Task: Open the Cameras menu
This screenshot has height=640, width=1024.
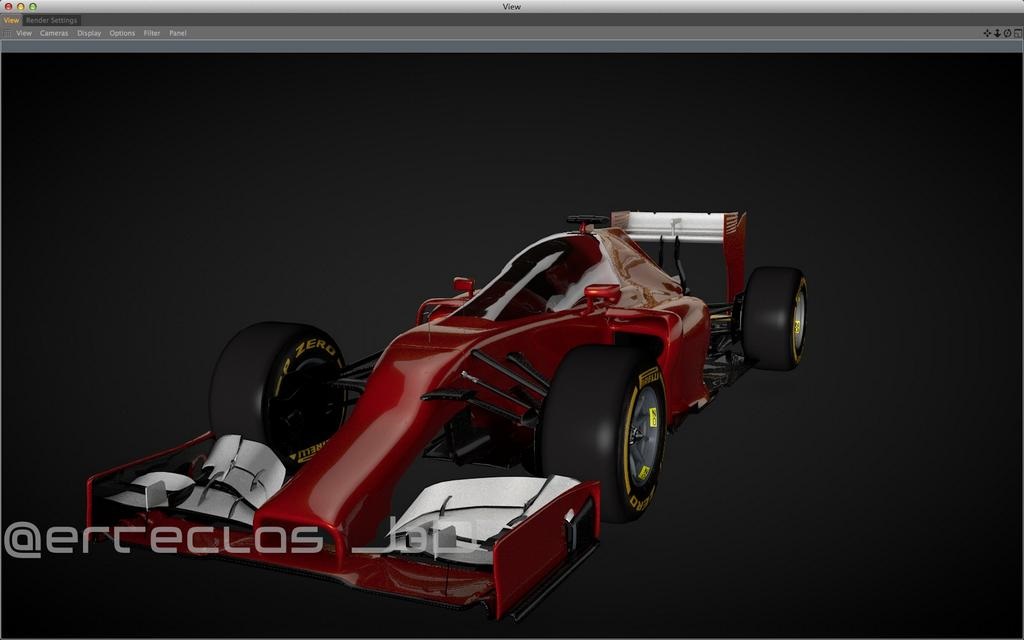Action: (54, 33)
